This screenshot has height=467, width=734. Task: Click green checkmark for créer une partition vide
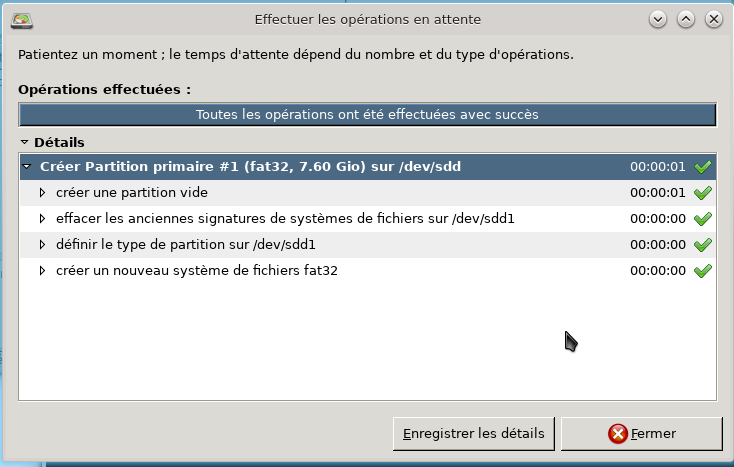point(702,193)
